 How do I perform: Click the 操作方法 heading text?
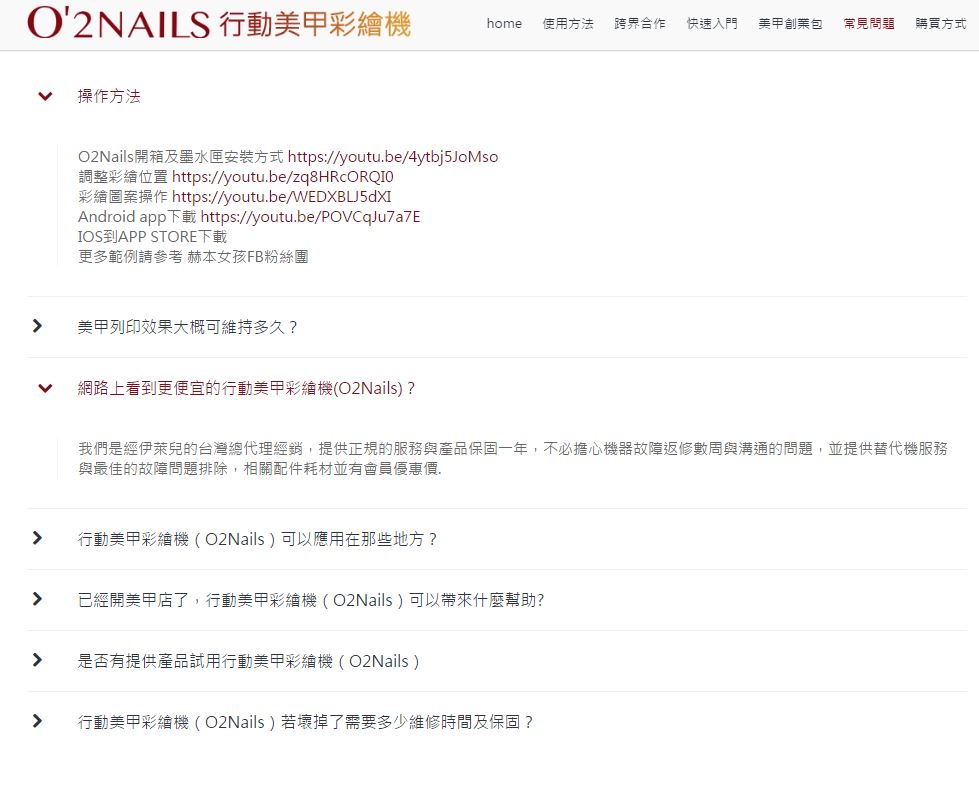point(109,96)
